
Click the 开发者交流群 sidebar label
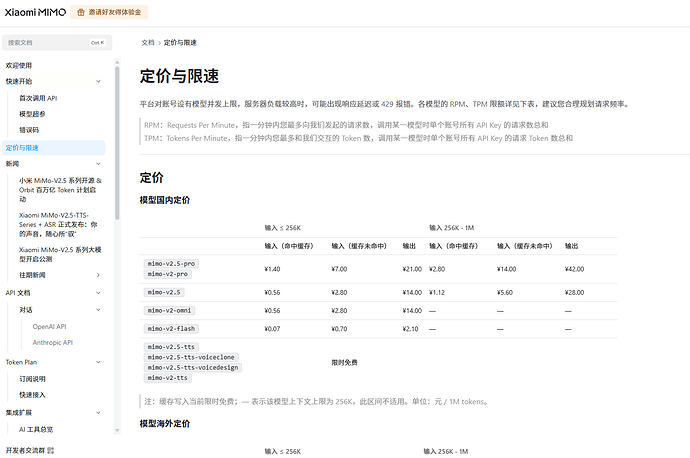coord(25,450)
